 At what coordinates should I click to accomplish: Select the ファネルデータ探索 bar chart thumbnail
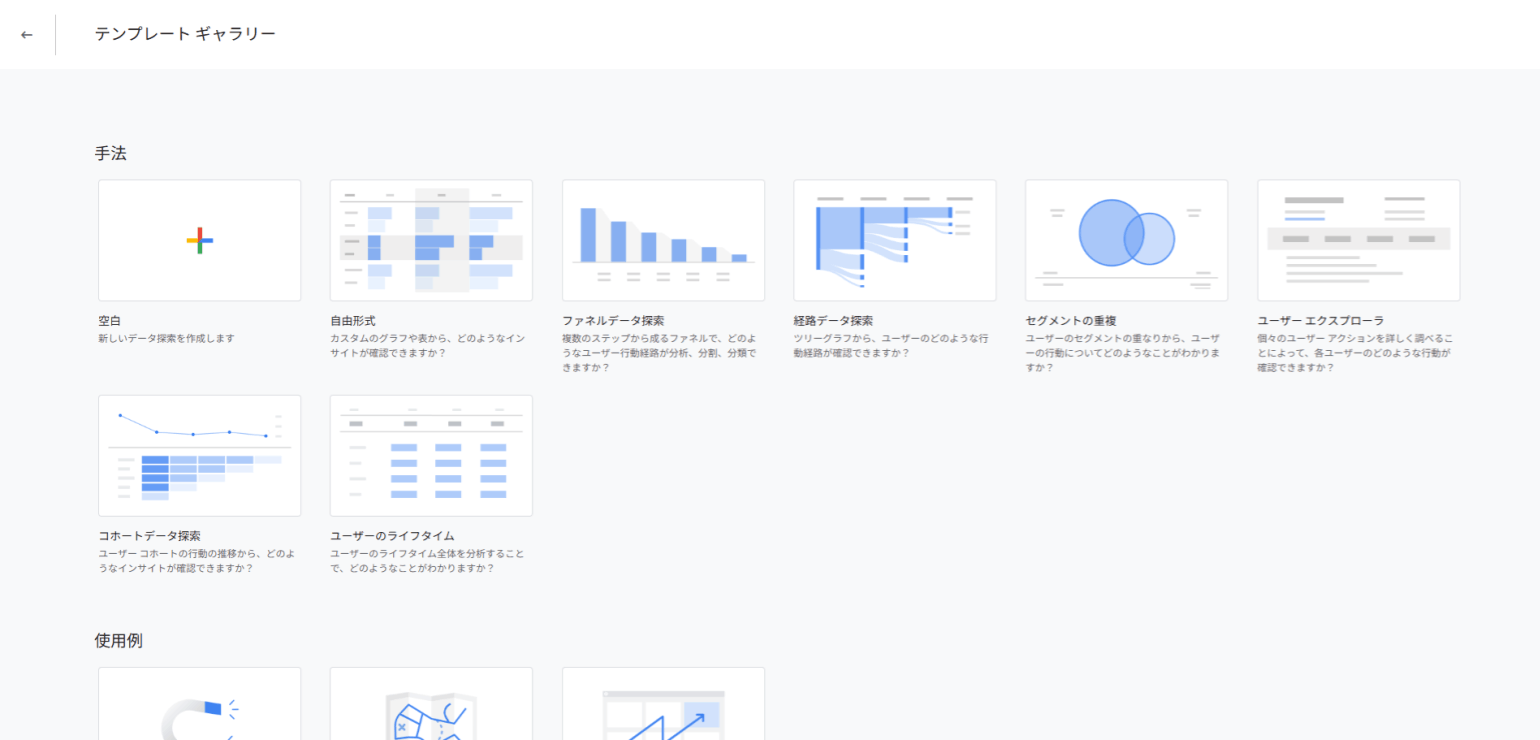(663, 240)
